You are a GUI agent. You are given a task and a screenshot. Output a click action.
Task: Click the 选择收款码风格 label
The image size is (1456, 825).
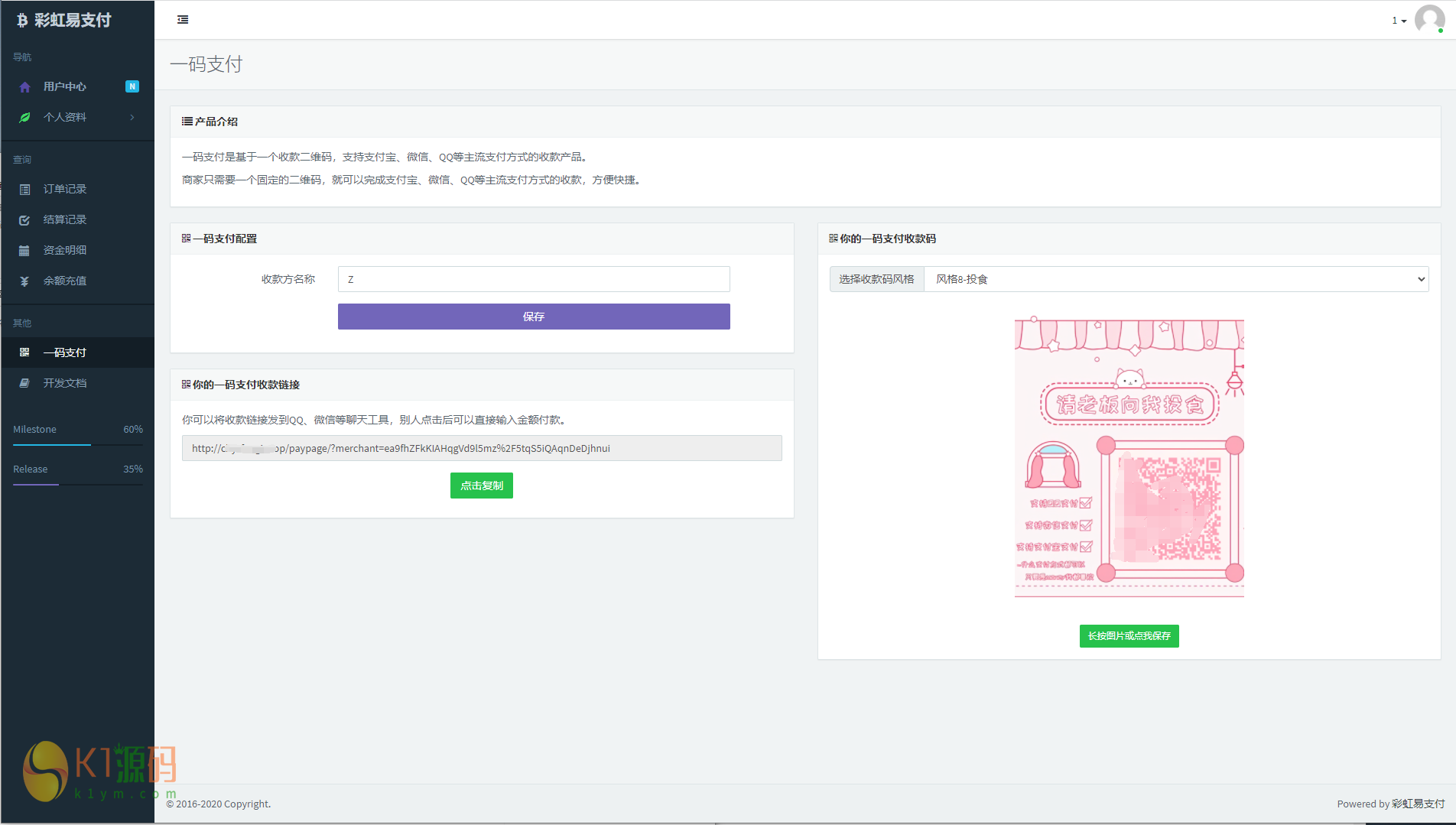pyautogui.click(x=876, y=279)
